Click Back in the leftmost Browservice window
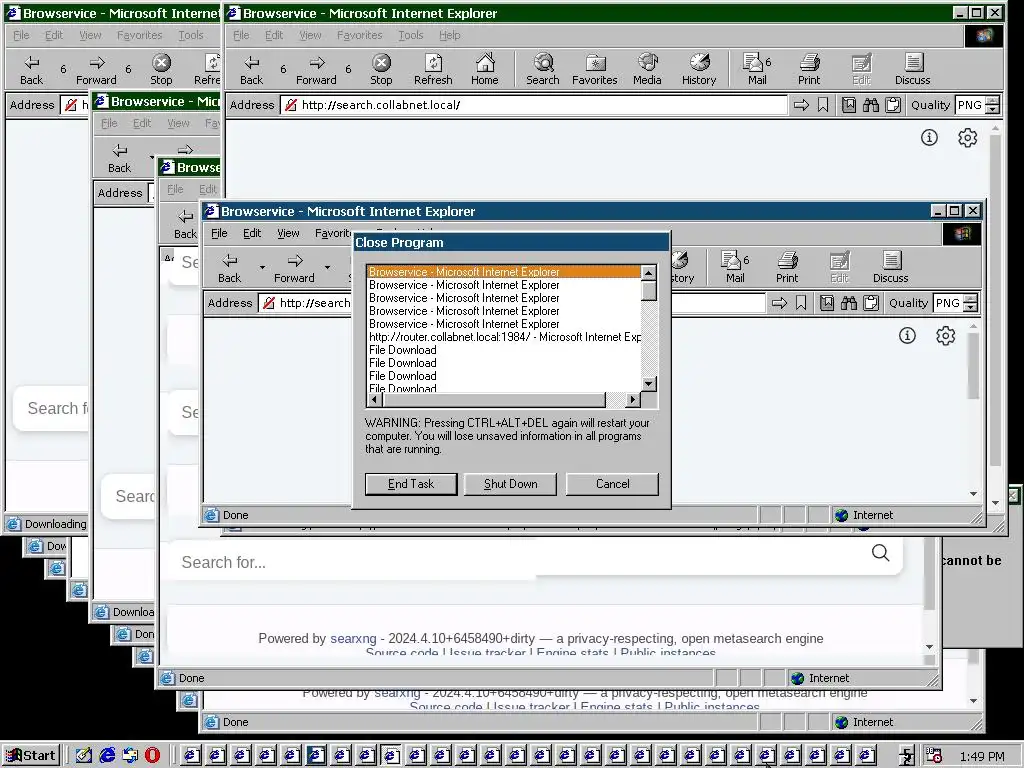Screen dimensions: 1024x768 tap(31, 69)
